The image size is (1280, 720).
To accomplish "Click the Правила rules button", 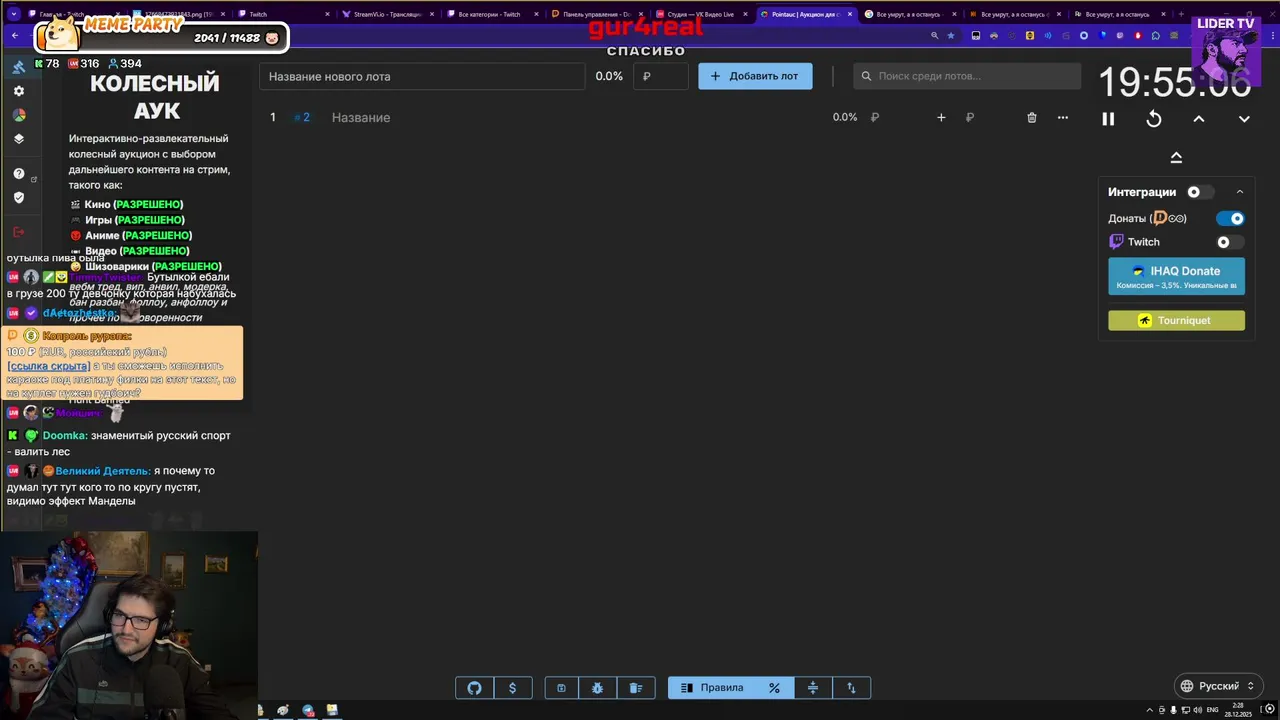I will (x=711, y=688).
